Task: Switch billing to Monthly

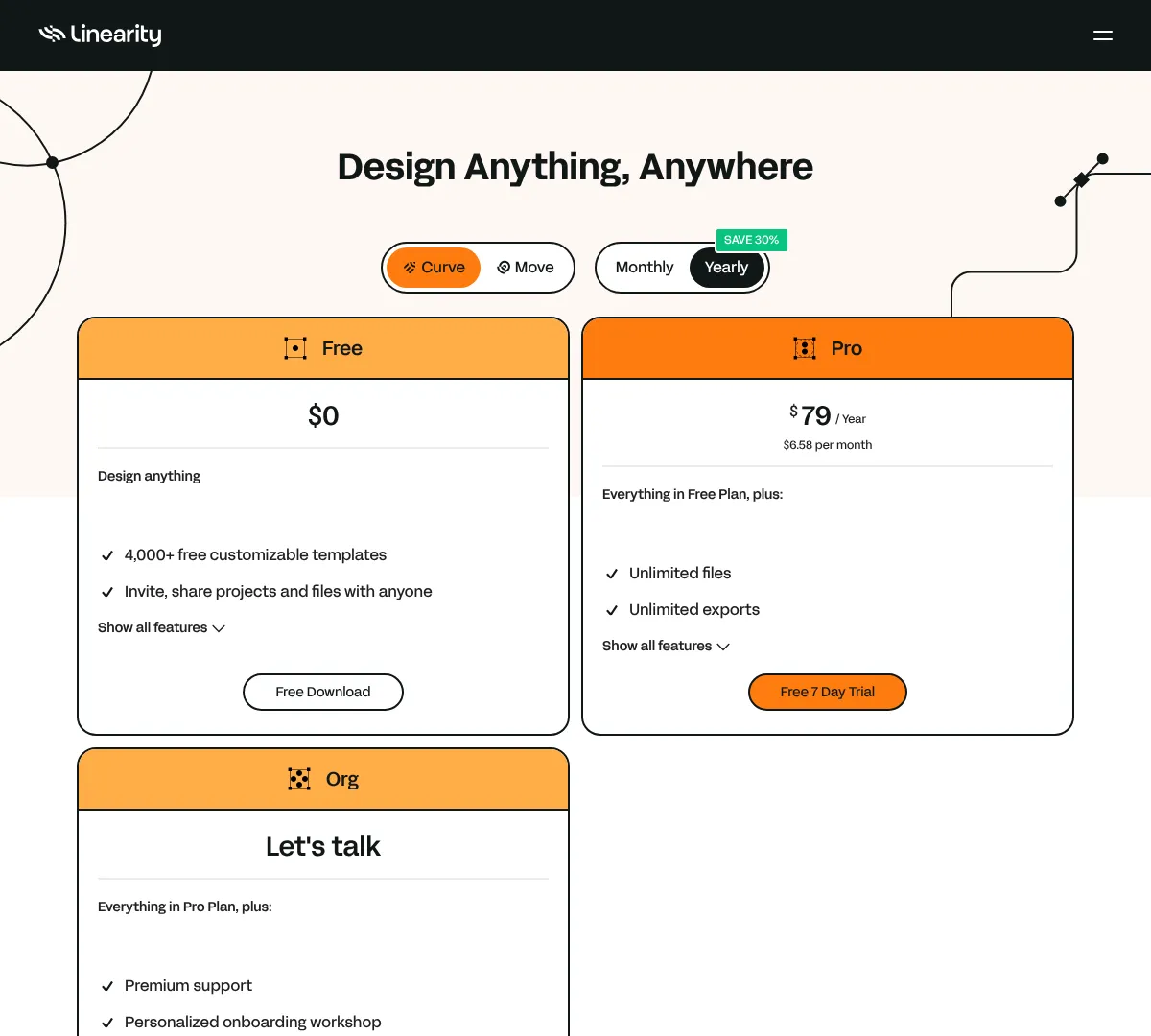Action: click(x=645, y=268)
